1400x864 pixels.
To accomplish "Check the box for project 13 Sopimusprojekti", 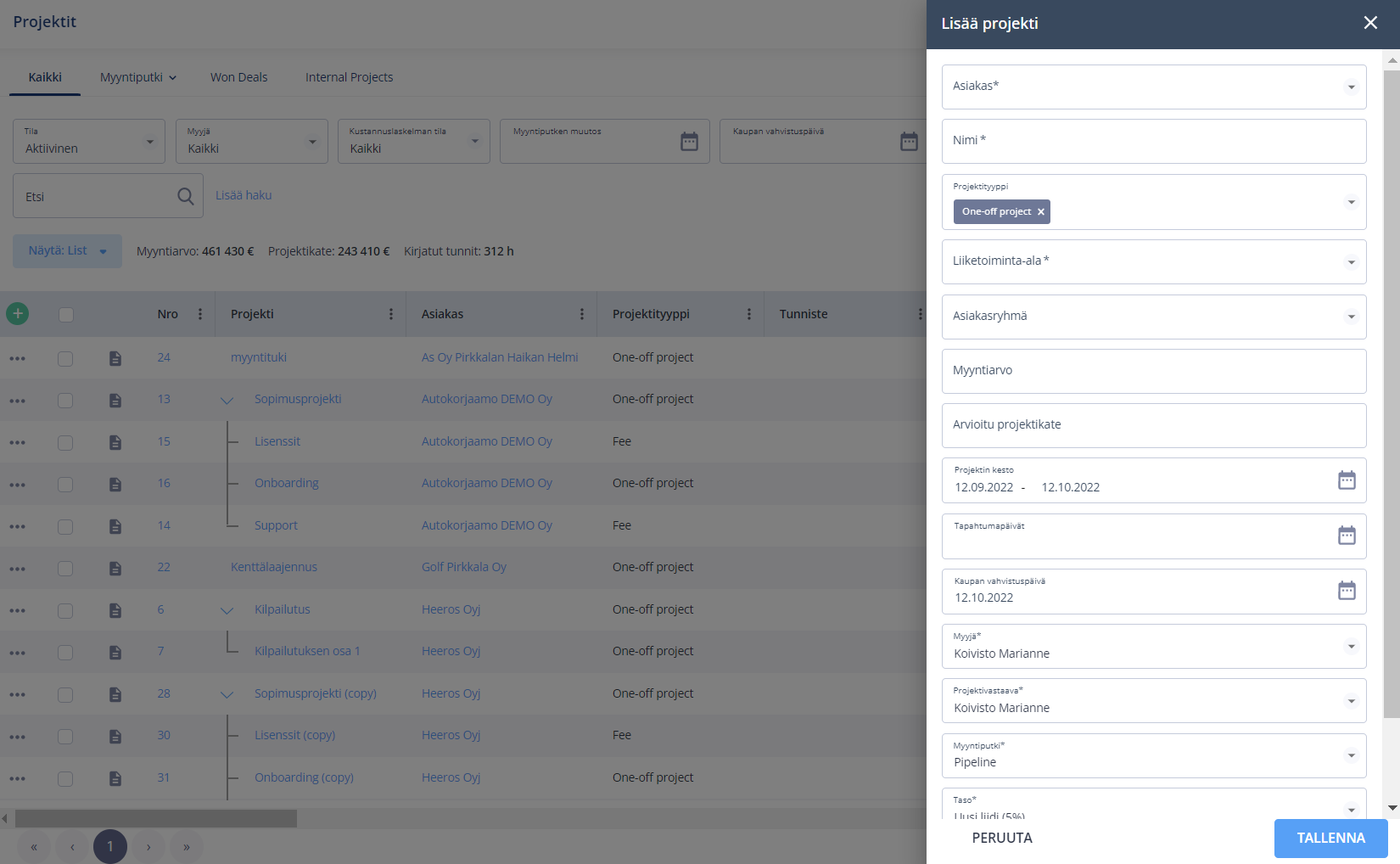I will coord(65,400).
